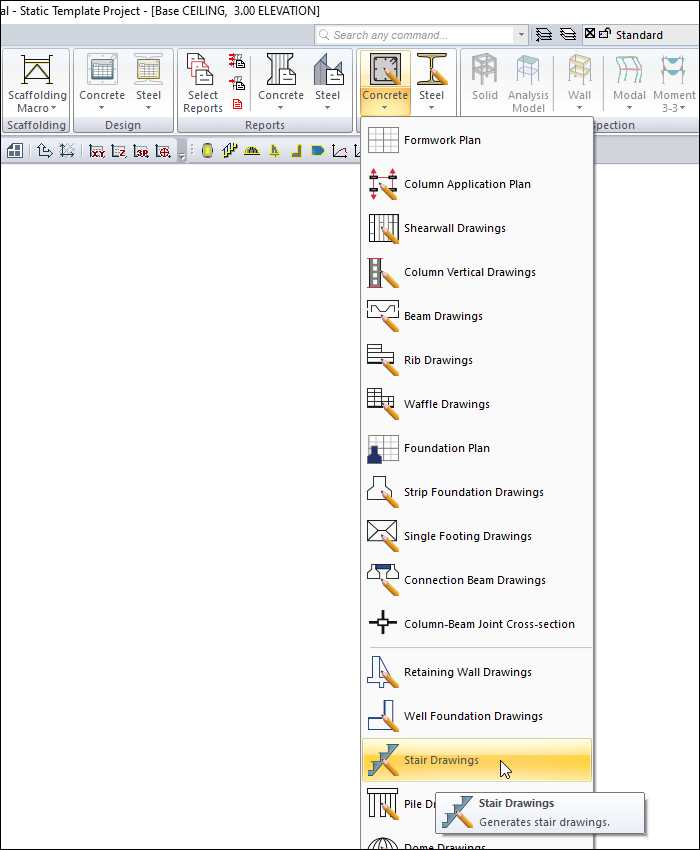The width and height of the screenshot is (700, 850).
Task: Expand the Modal dropdown
Action: point(630,108)
